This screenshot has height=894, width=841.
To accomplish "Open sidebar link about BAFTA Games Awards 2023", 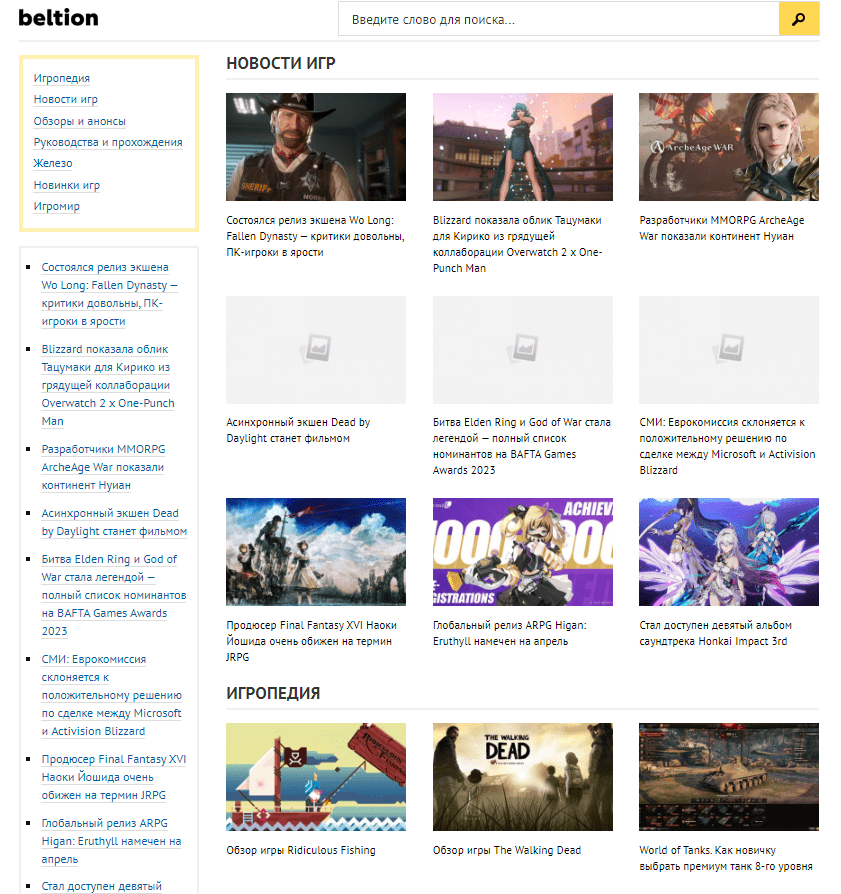I will click(113, 595).
